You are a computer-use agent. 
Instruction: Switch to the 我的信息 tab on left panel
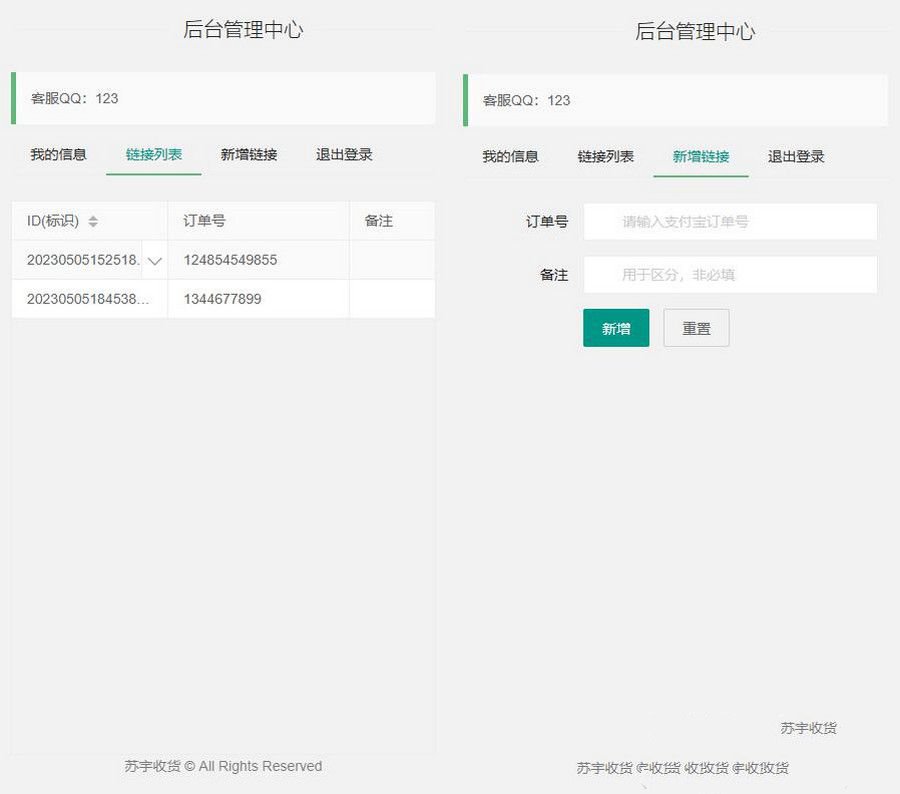click(56, 154)
